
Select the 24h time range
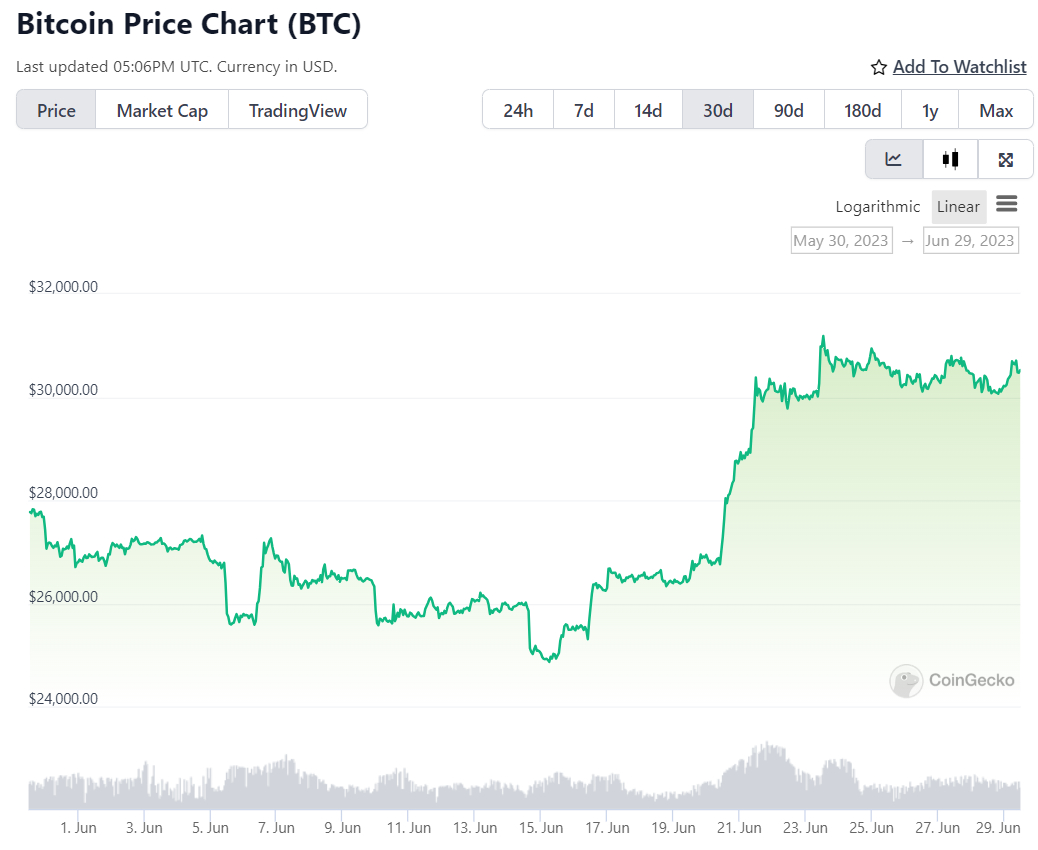coord(518,110)
